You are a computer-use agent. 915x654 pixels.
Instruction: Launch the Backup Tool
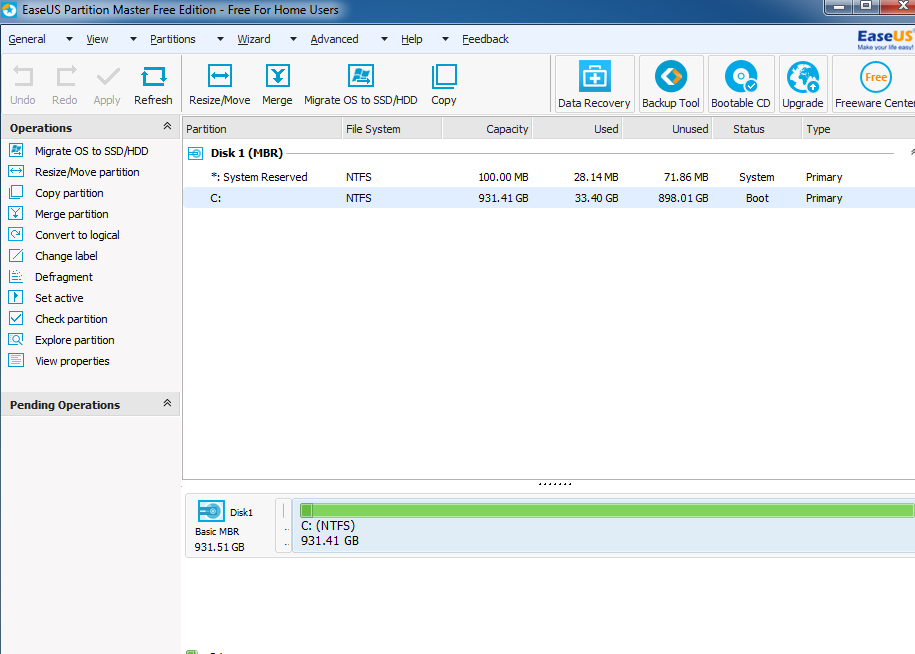[671, 84]
